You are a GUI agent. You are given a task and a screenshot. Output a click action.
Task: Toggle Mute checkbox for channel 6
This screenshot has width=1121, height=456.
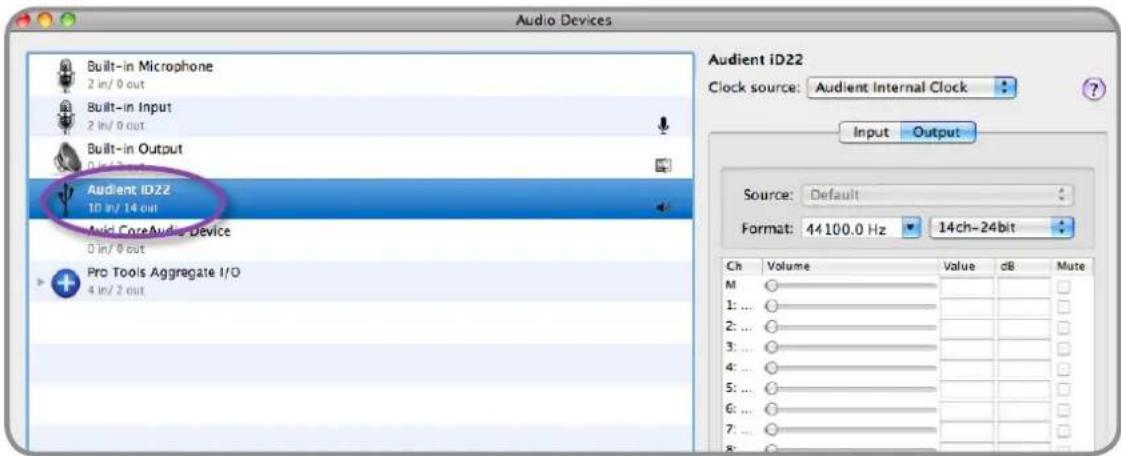1065,408
